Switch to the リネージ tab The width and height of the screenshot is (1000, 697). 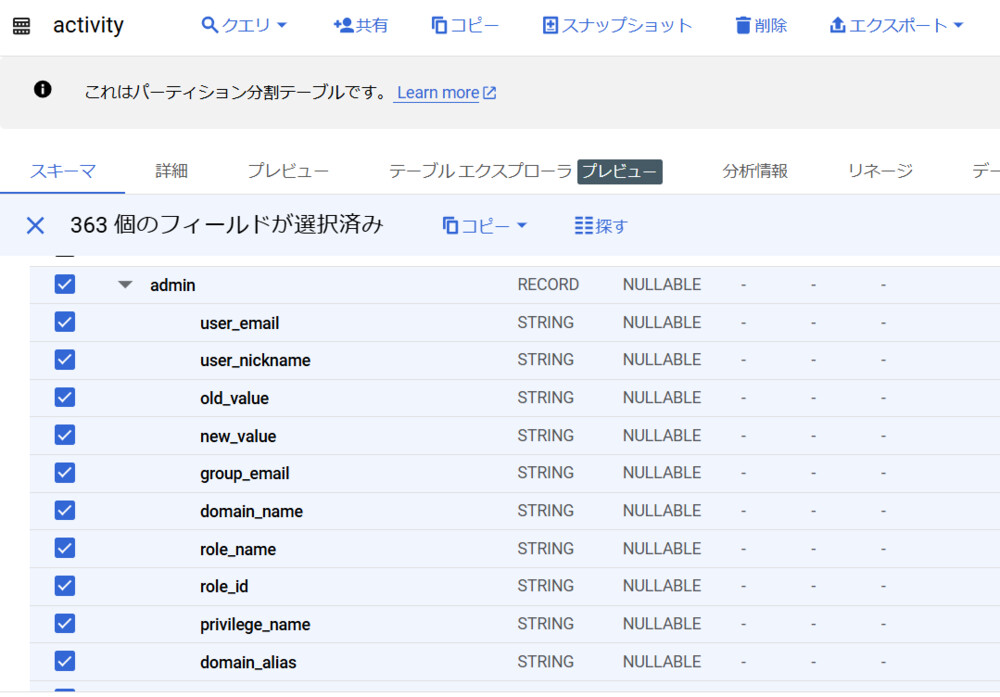tap(880, 171)
